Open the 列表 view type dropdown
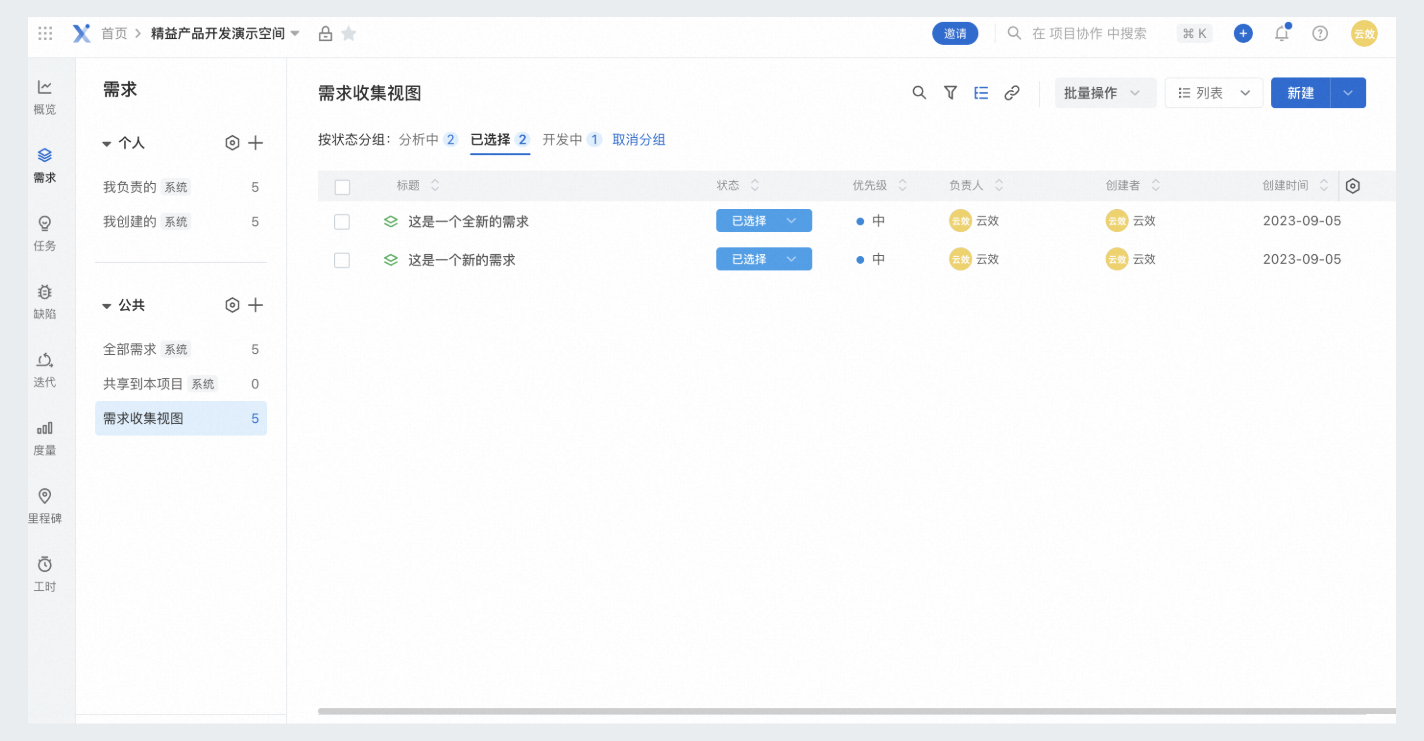 1214,93
